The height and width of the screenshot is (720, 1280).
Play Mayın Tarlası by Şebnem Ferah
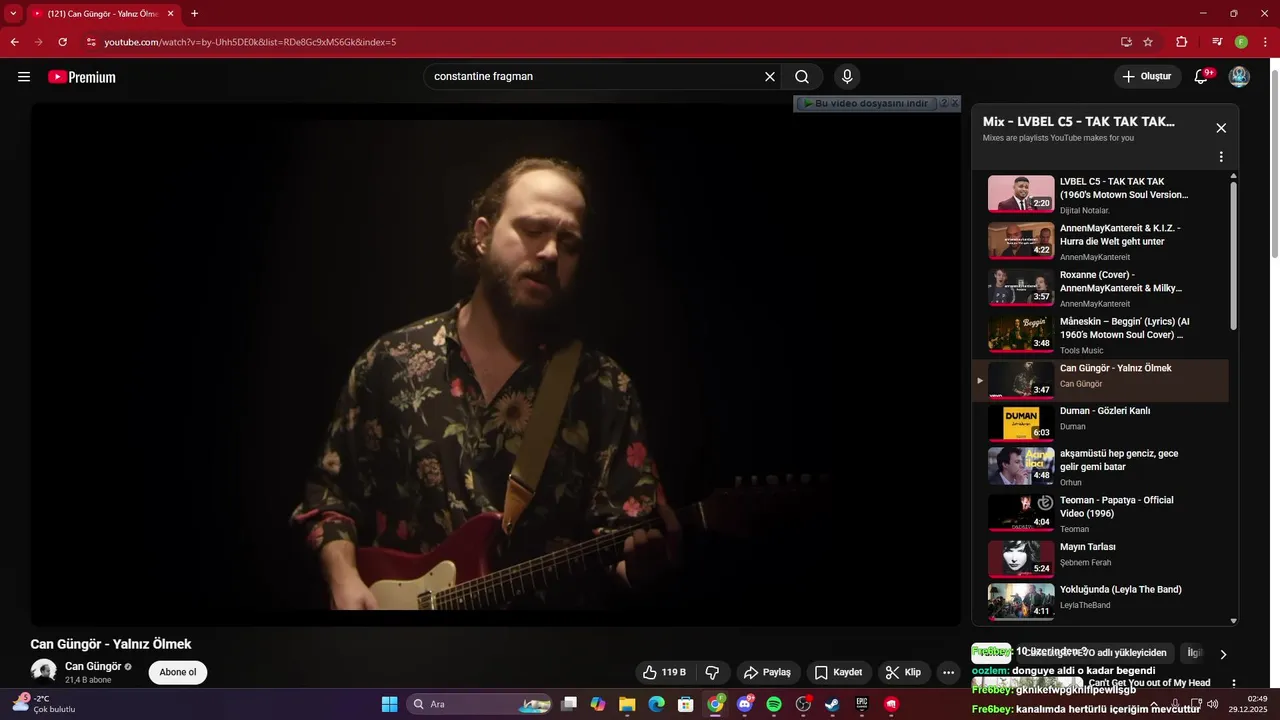pyautogui.click(x=1100, y=559)
